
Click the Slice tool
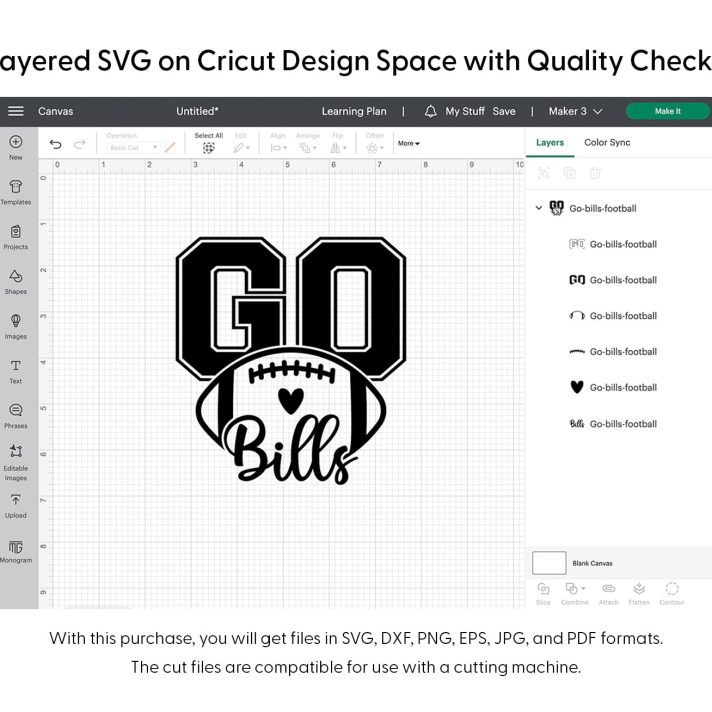pos(544,593)
